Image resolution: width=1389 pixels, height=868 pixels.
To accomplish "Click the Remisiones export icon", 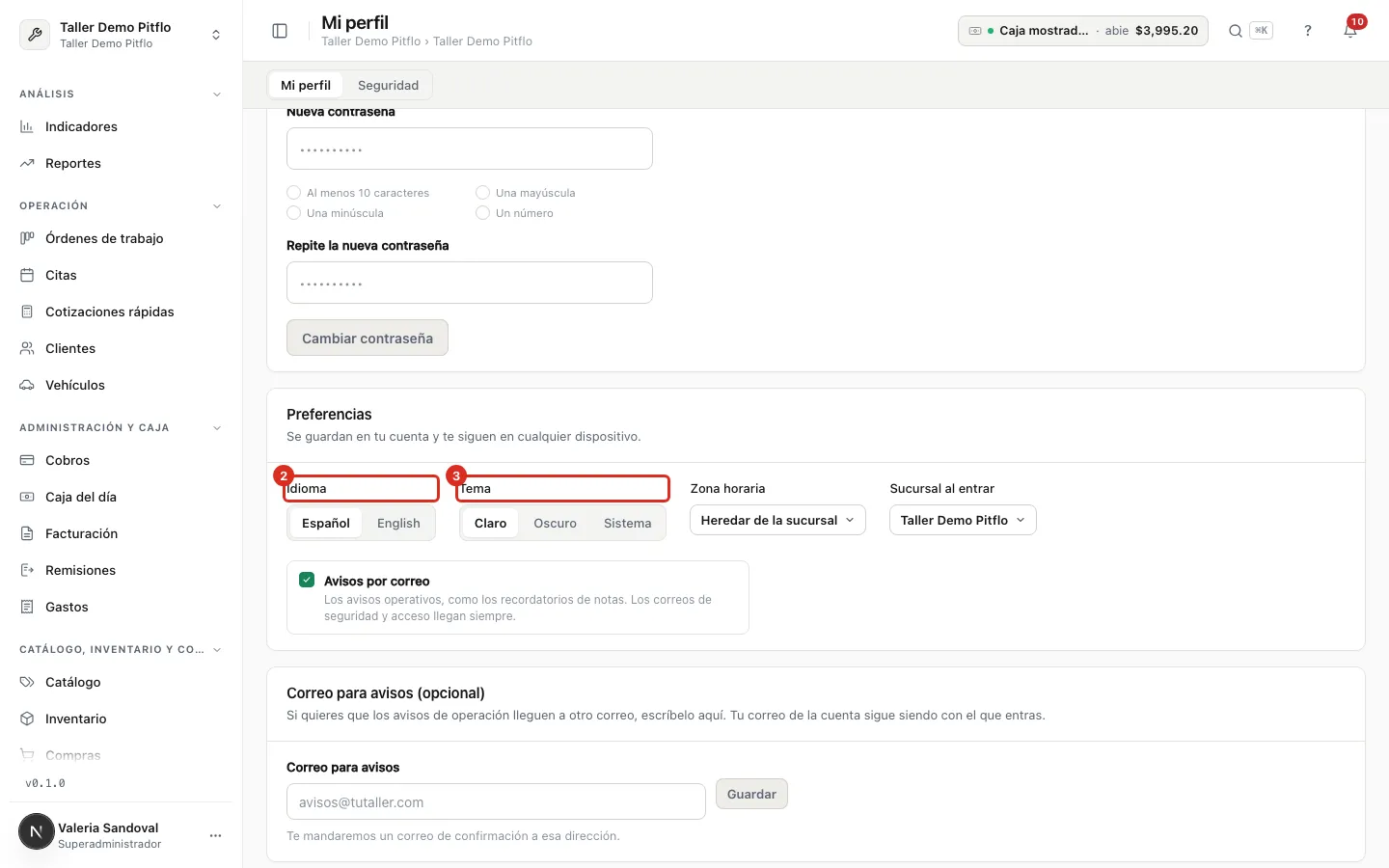I will click(x=27, y=570).
